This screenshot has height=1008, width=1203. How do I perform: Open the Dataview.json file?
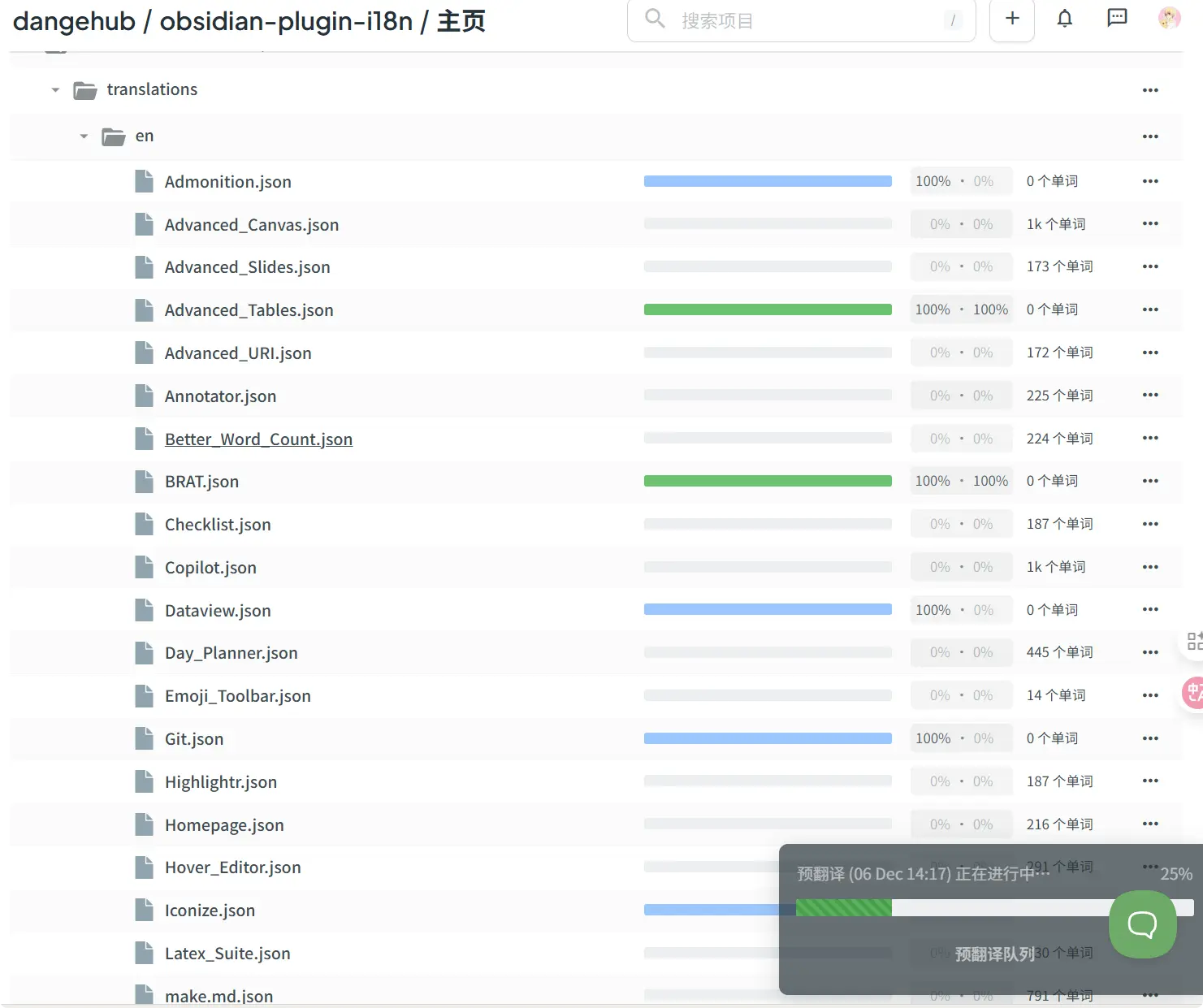point(218,611)
